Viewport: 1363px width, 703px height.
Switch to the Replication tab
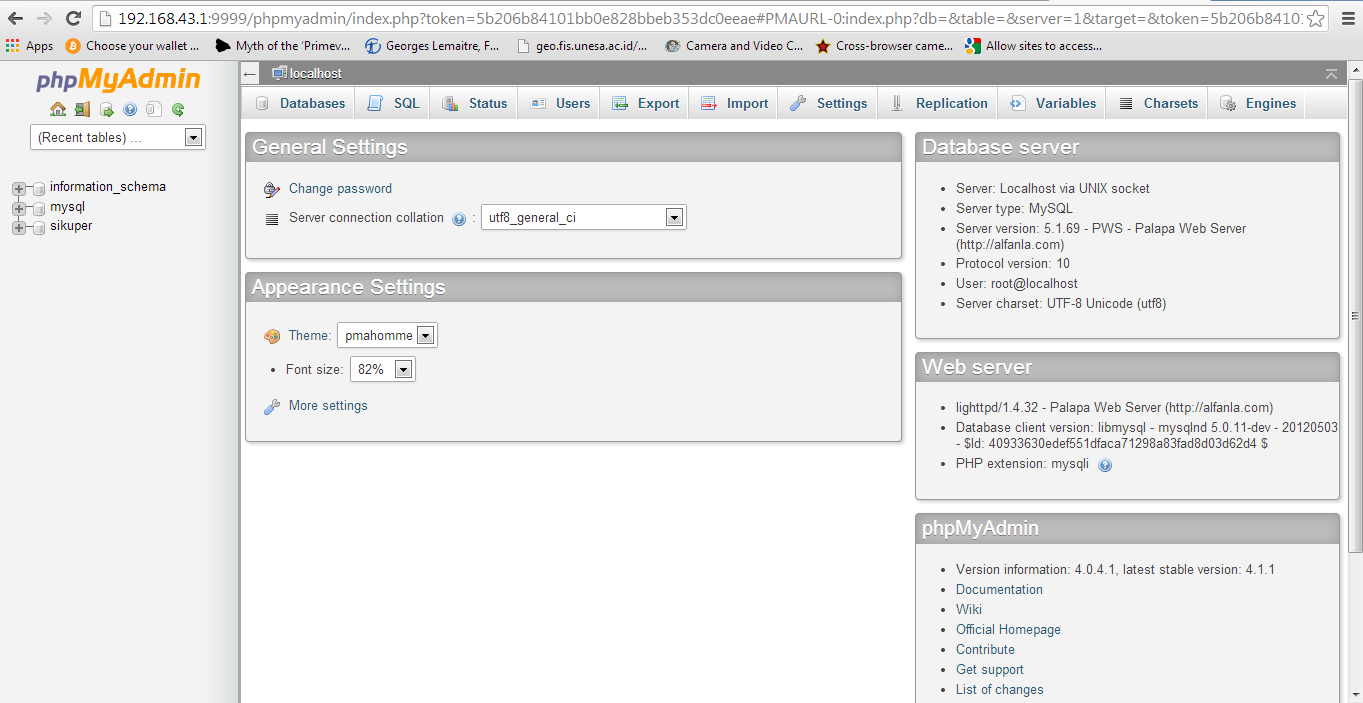point(939,103)
